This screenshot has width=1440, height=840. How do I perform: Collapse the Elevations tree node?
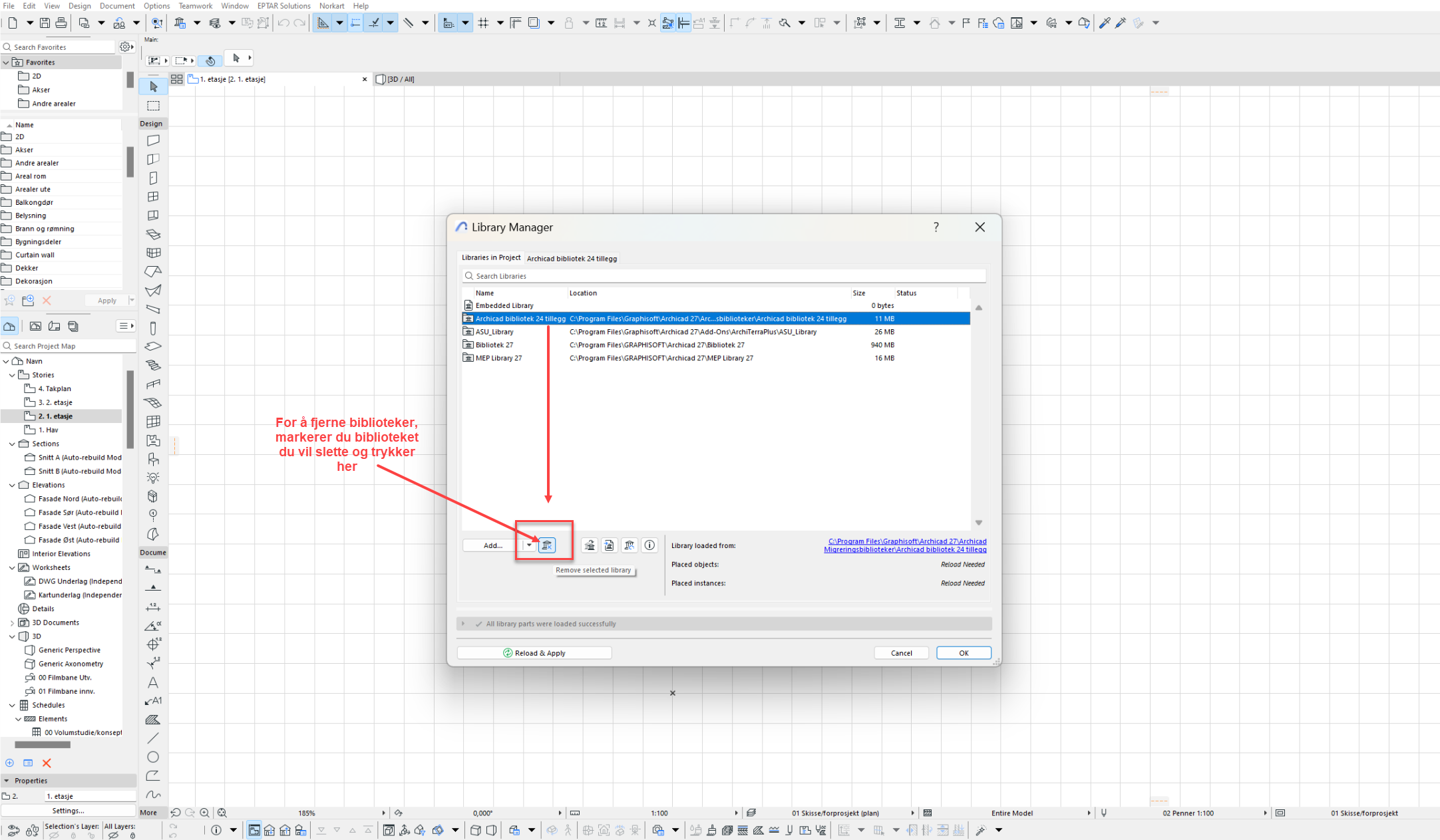point(12,485)
